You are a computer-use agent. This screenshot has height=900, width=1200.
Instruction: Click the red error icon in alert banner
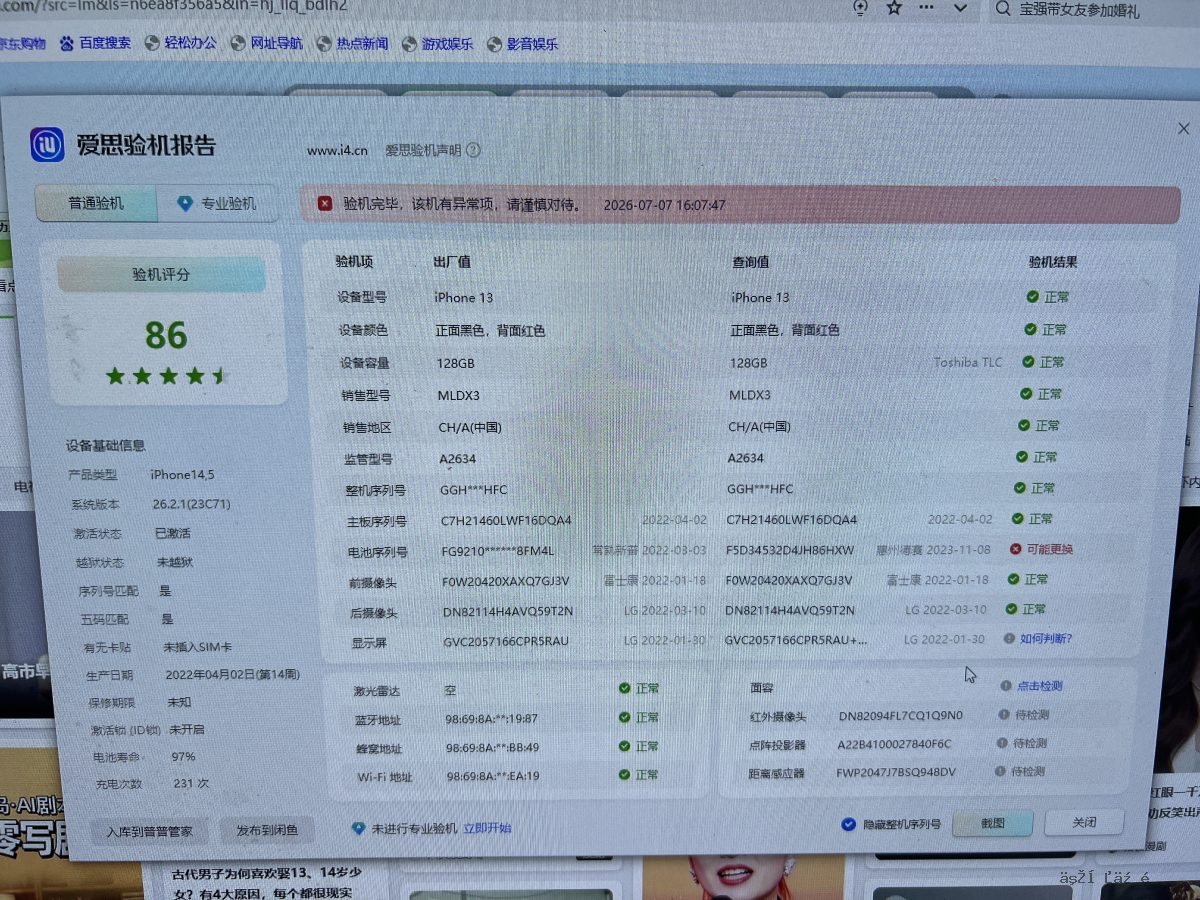325,204
